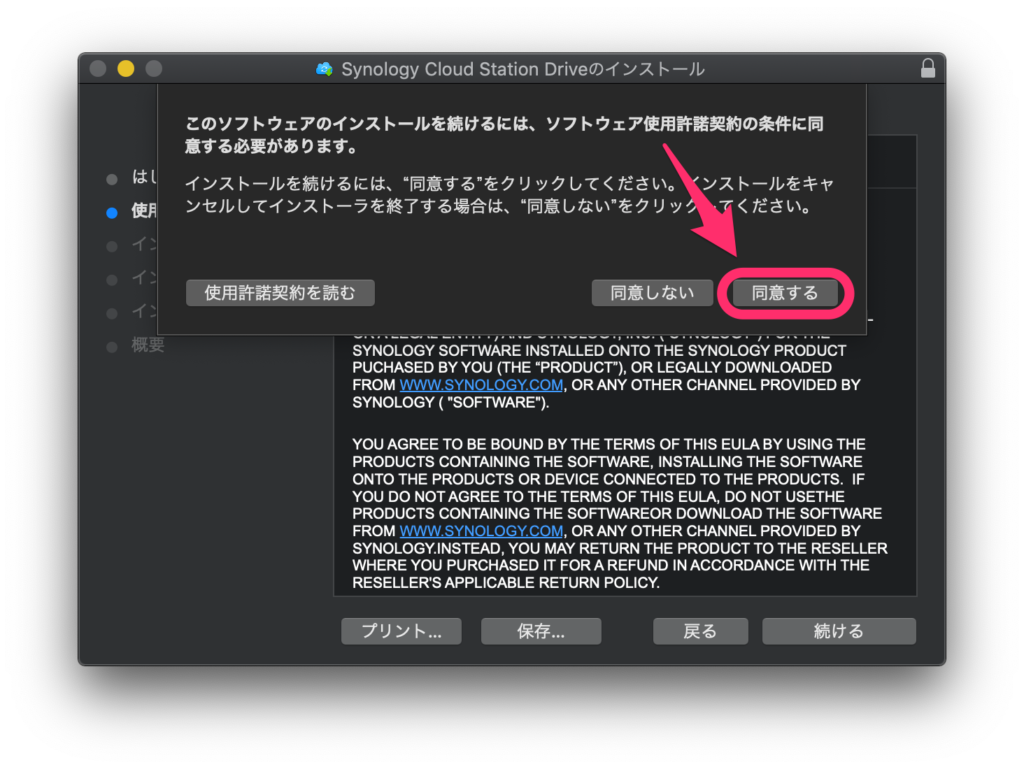Open the license via 使用許諾契約を読む button

[279, 293]
